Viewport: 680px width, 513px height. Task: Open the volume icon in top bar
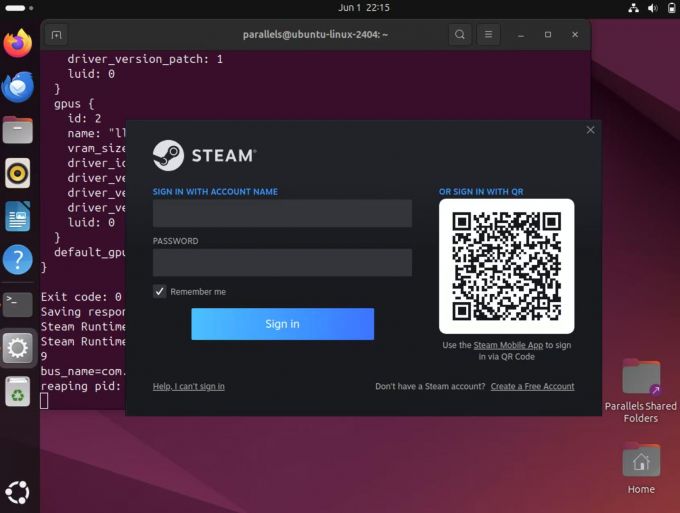pyautogui.click(x=652, y=8)
